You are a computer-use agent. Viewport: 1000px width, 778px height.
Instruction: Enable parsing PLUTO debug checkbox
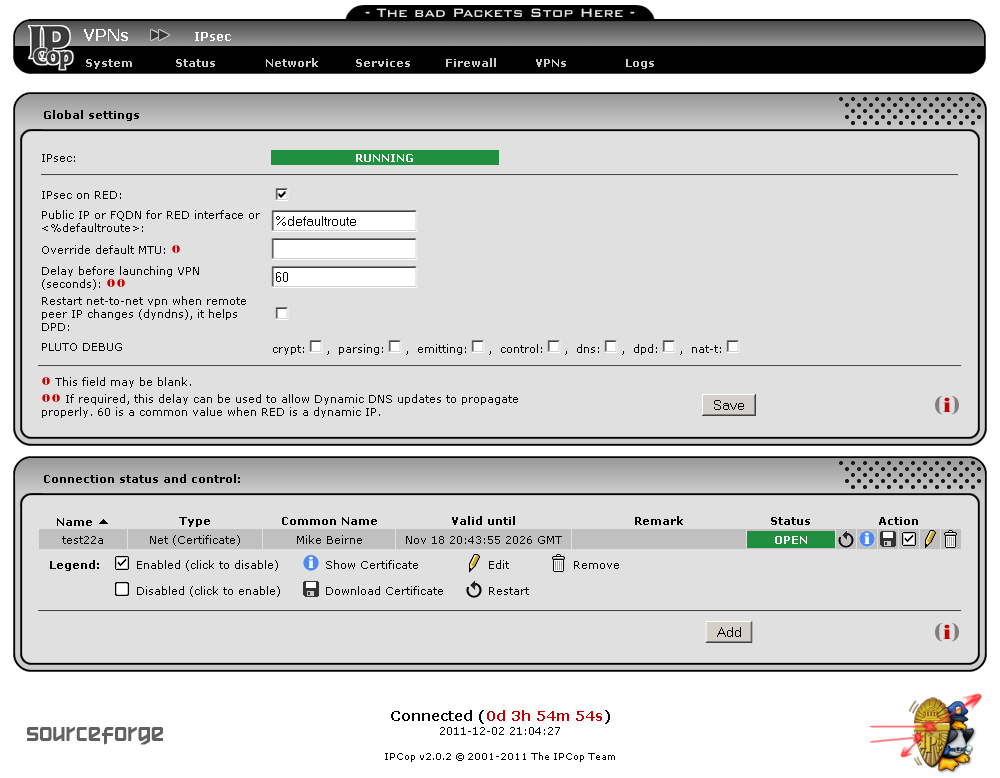[395, 346]
